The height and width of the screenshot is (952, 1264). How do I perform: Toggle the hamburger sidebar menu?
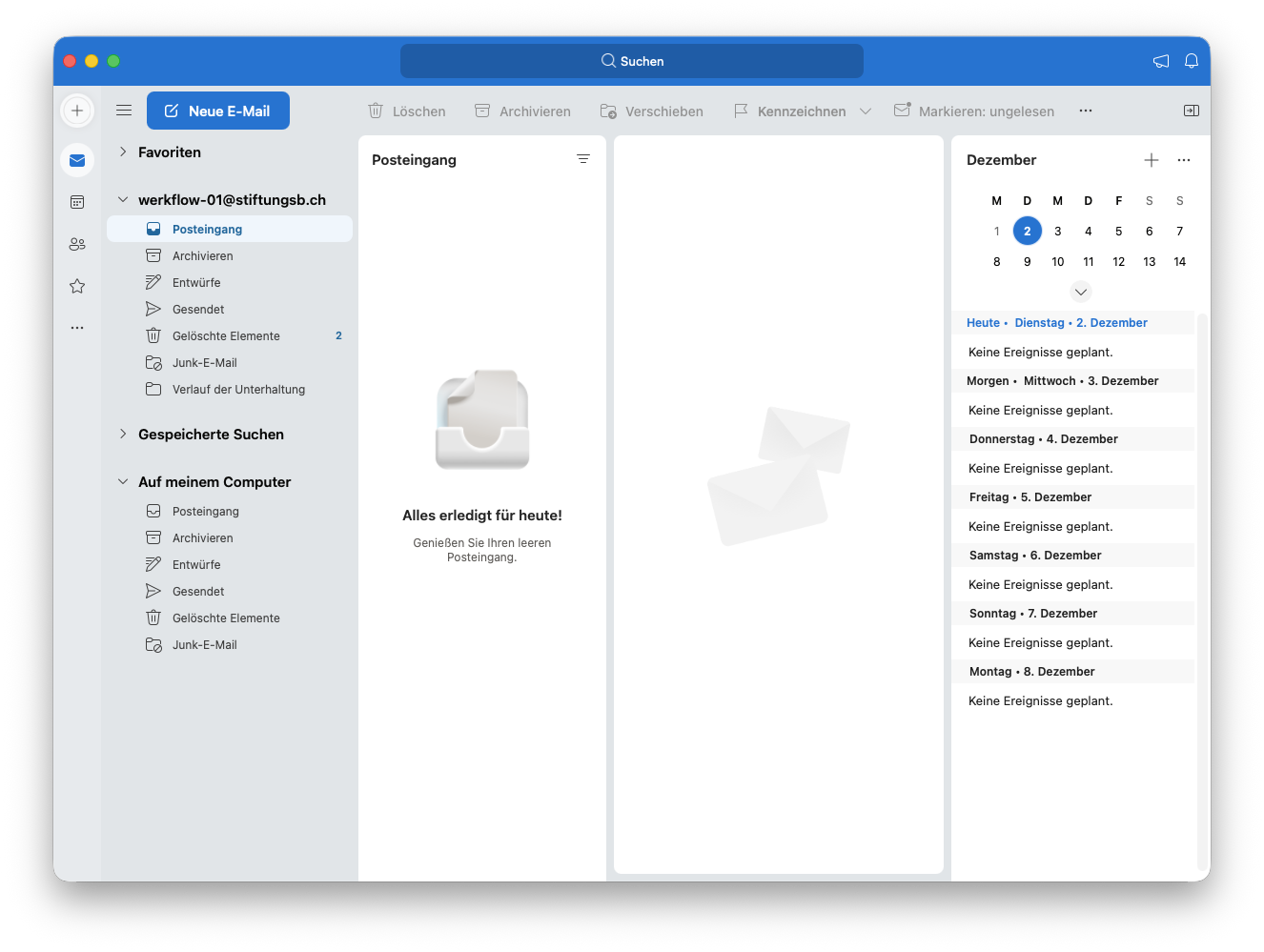click(x=124, y=111)
